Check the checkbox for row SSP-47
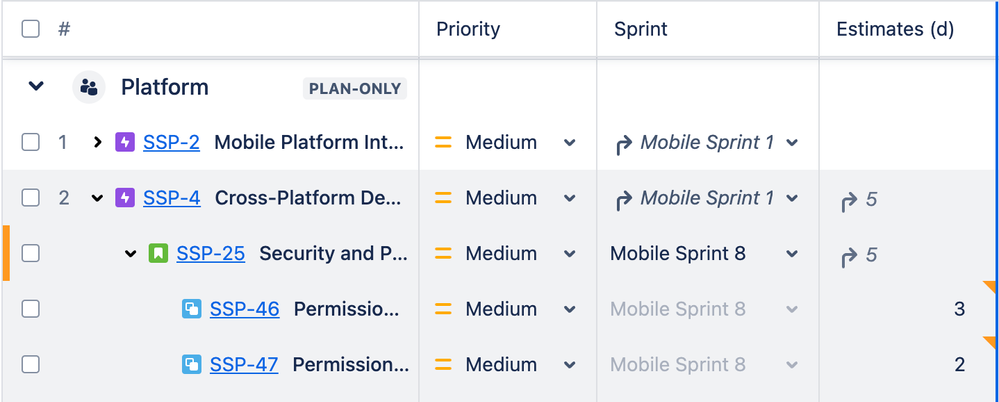The image size is (999, 402). click(31, 364)
